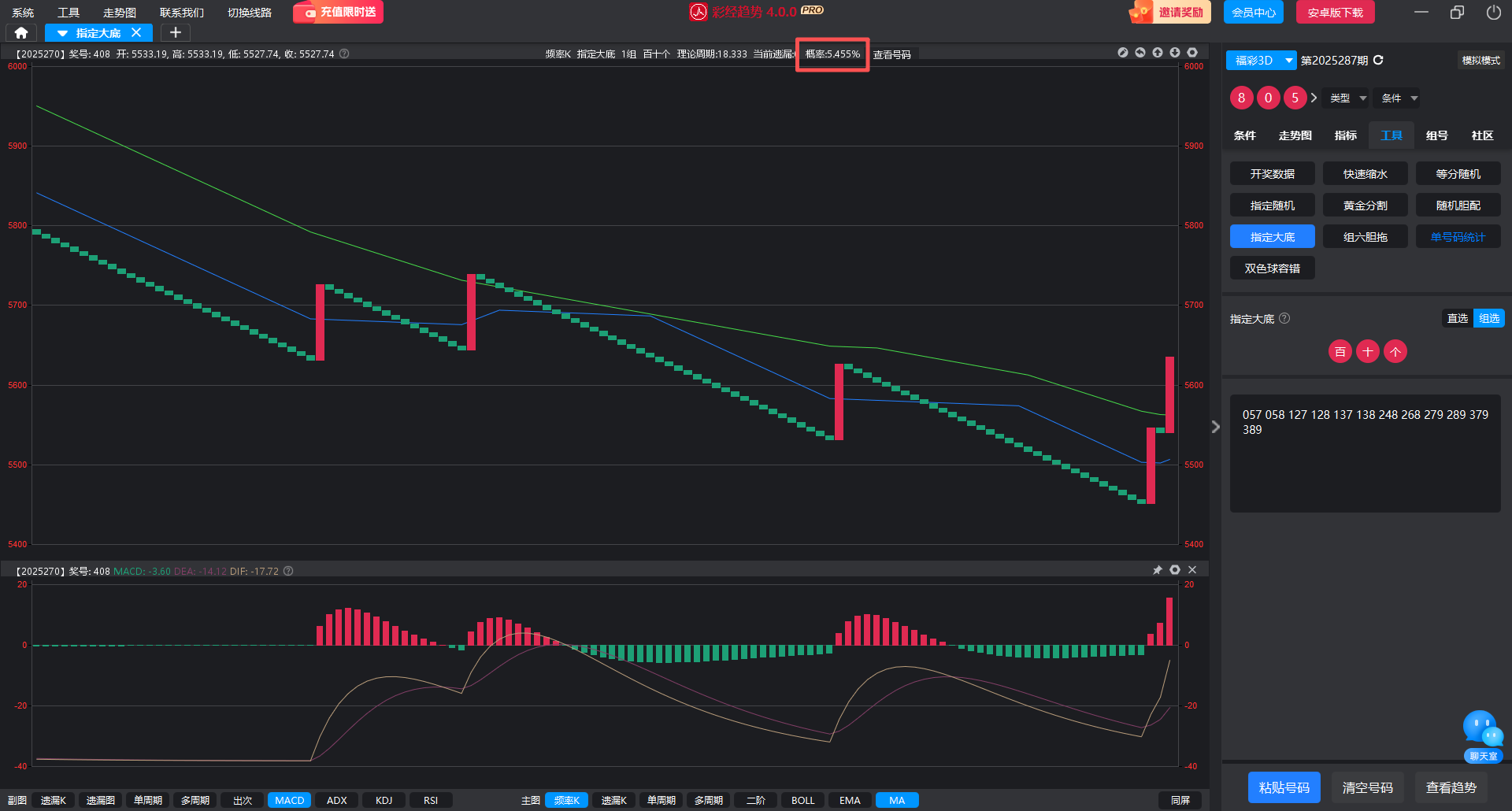Expand the 条件 dropdown
Image resolution: width=1512 pixels, height=811 pixels.
click(1399, 98)
